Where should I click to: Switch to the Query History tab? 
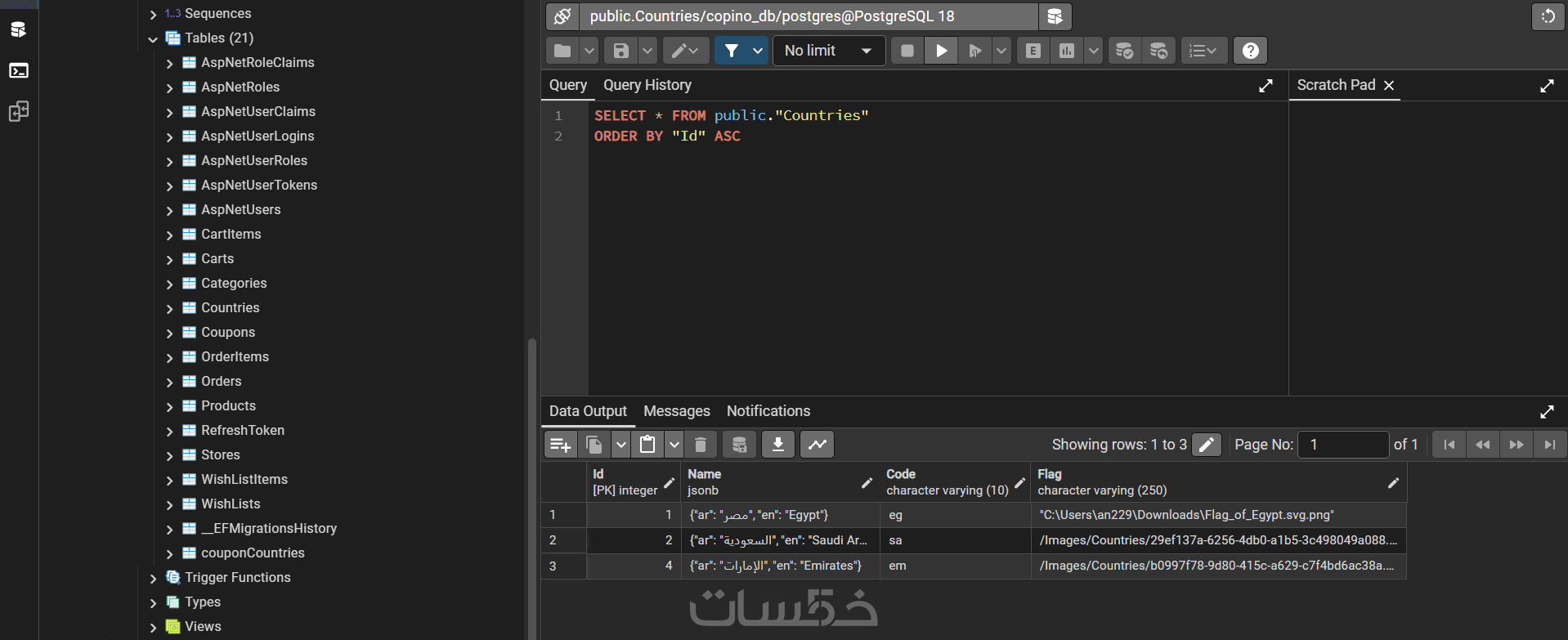pyautogui.click(x=647, y=85)
